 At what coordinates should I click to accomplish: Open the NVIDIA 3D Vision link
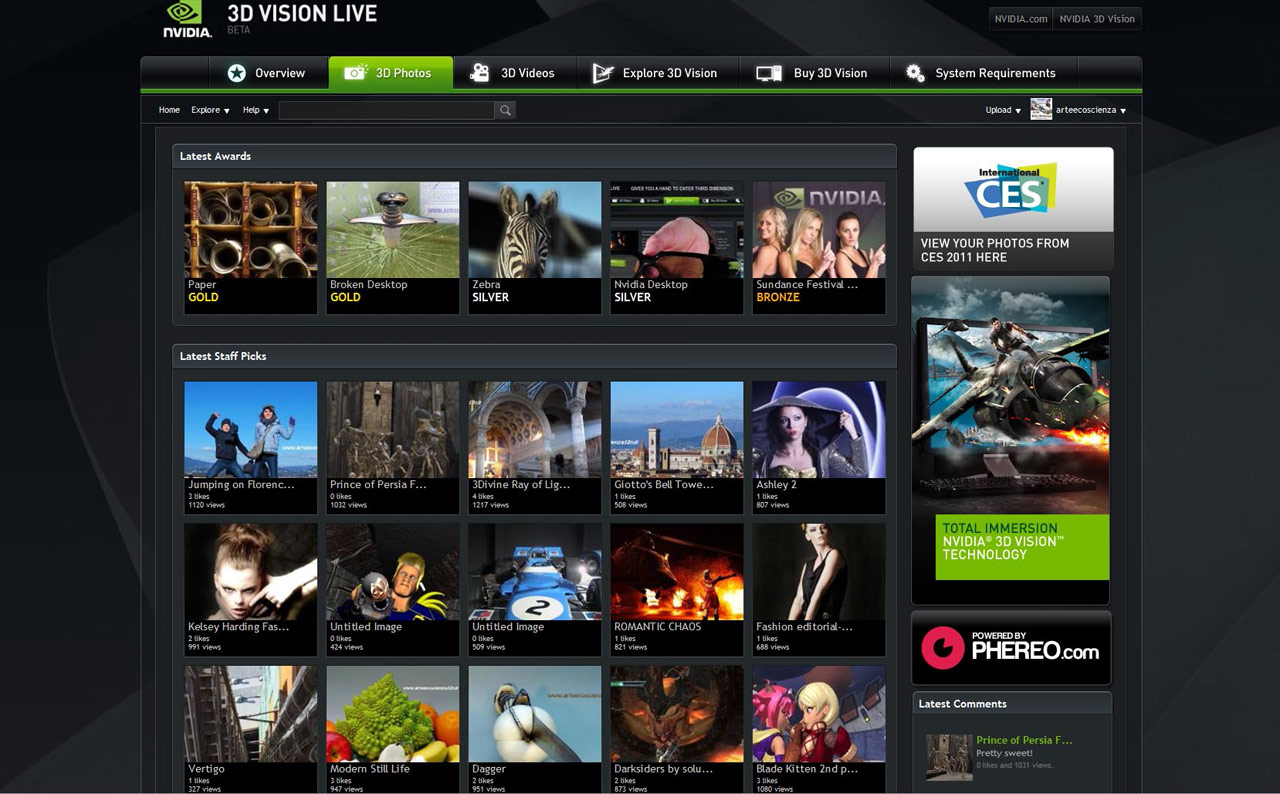pos(1097,18)
